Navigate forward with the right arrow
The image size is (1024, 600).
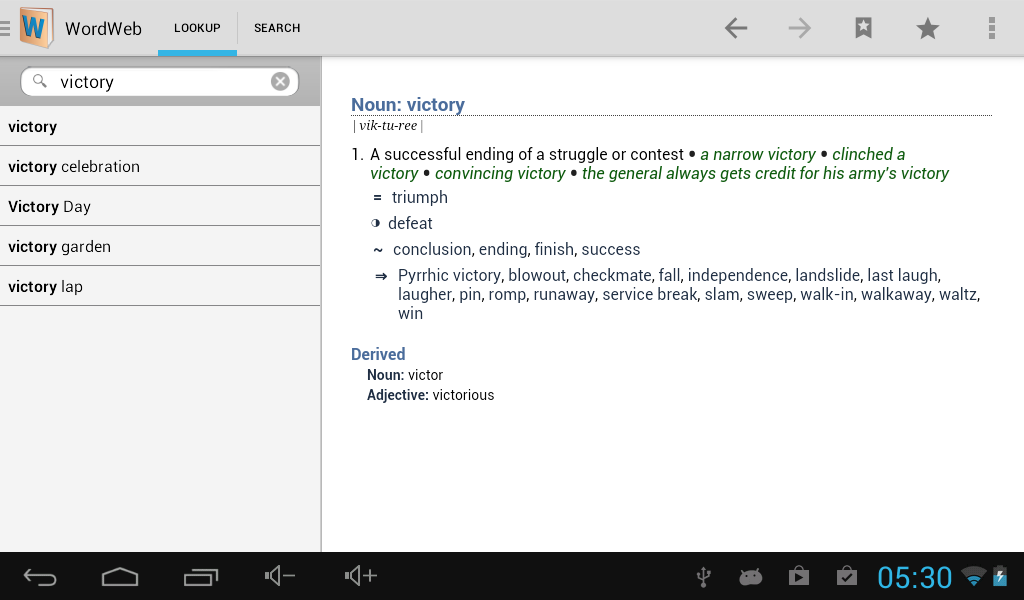point(799,28)
